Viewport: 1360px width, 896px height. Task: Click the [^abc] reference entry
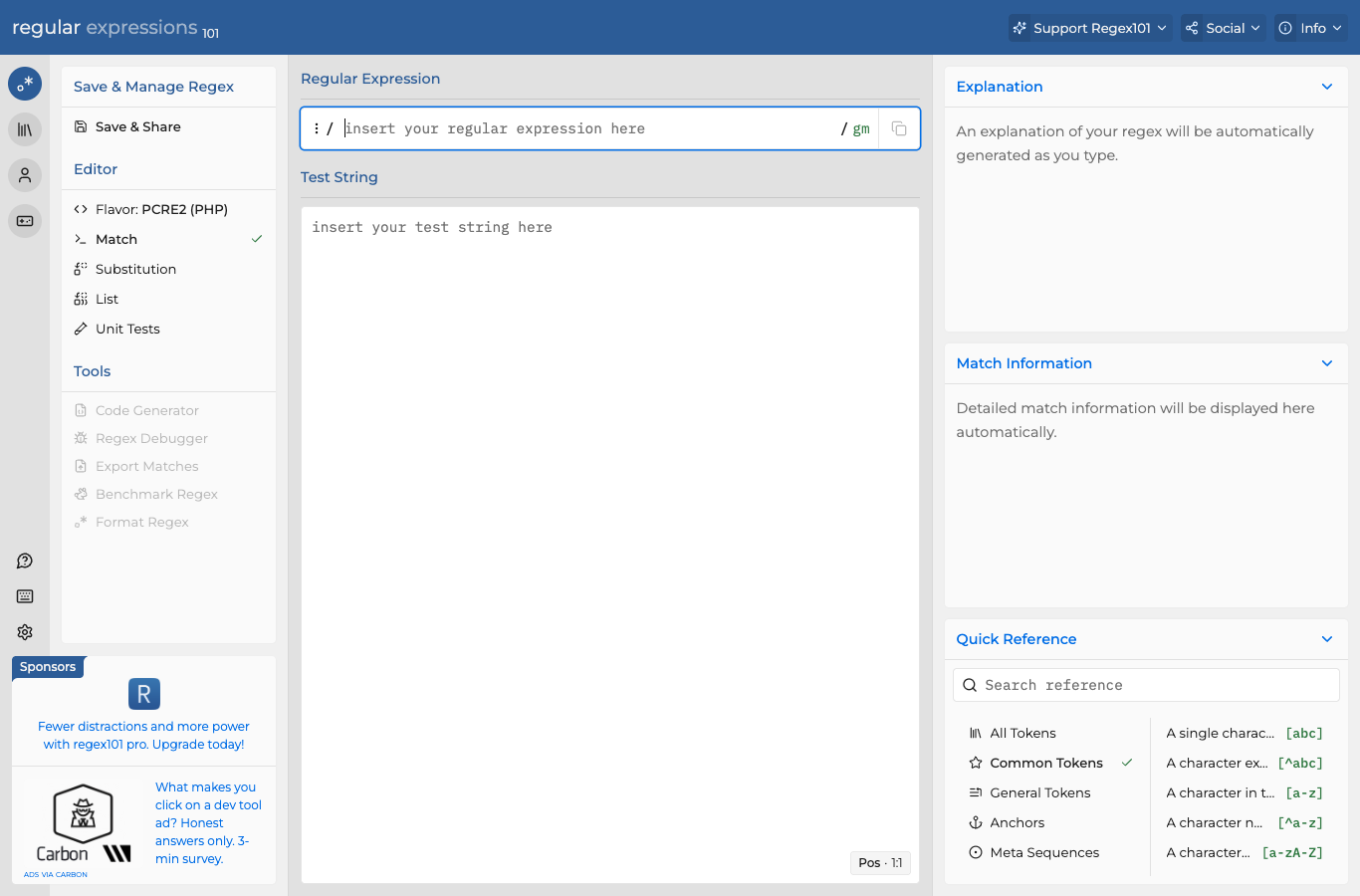click(x=1245, y=763)
